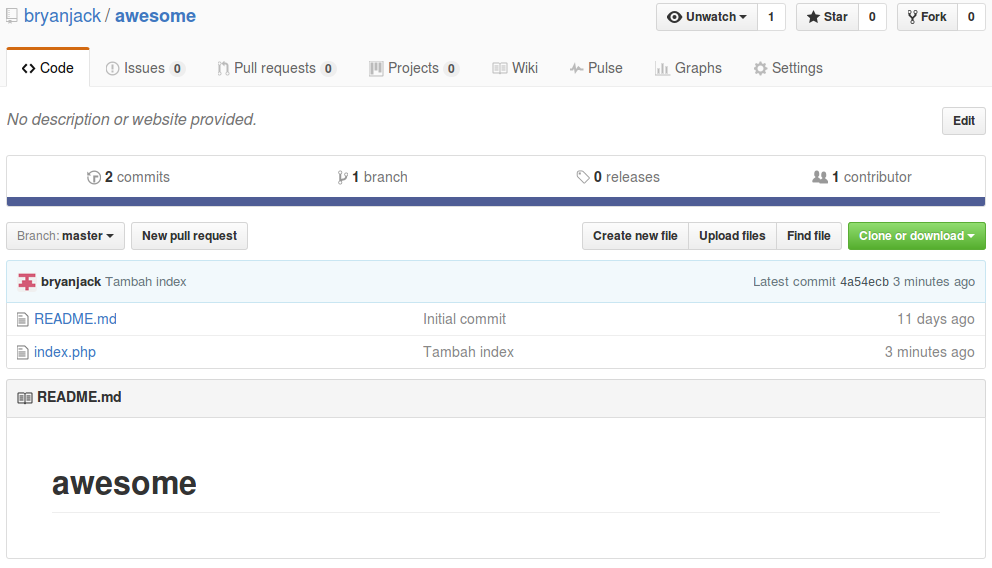Open the Unwatch dropdown

pos(707,17)
